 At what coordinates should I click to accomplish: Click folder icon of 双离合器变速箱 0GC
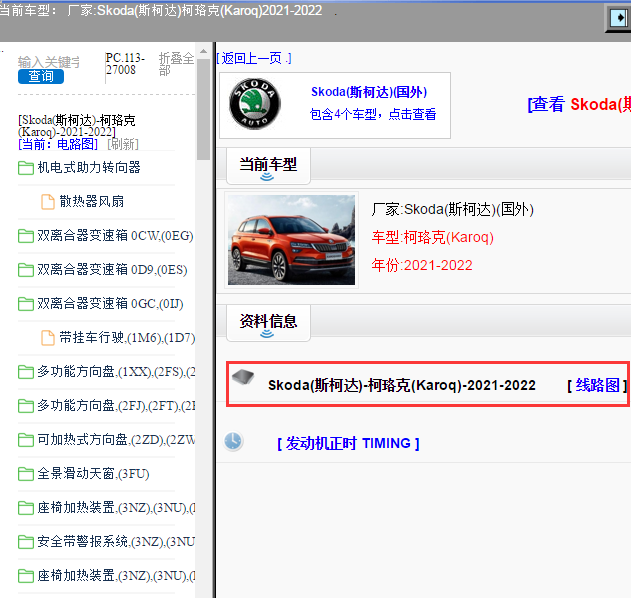[x=26, y=304]
